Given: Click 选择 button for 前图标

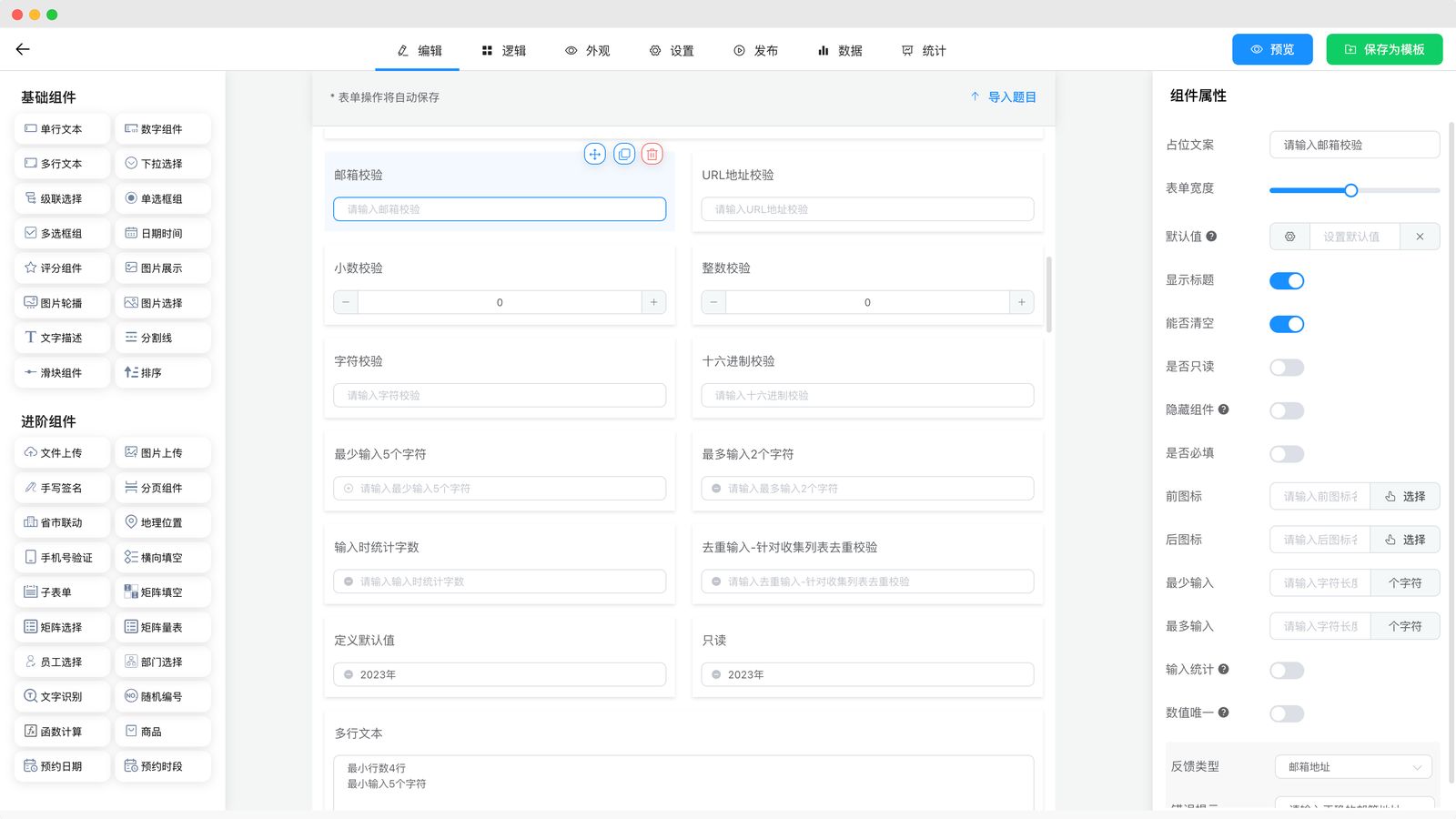Looking at the screenshot, I should [x=1405, y=497].
